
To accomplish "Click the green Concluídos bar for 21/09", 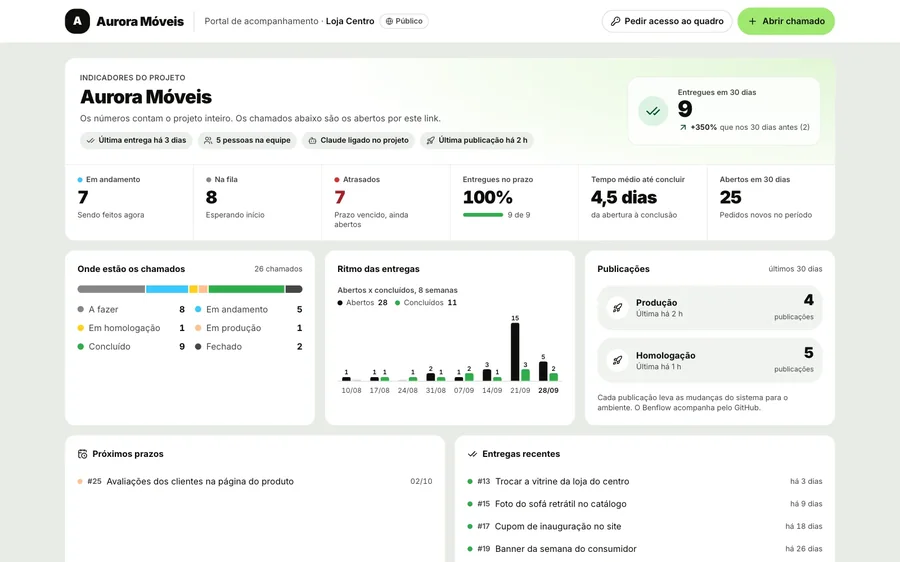I will pyautogui.click(x=525, y=375).
